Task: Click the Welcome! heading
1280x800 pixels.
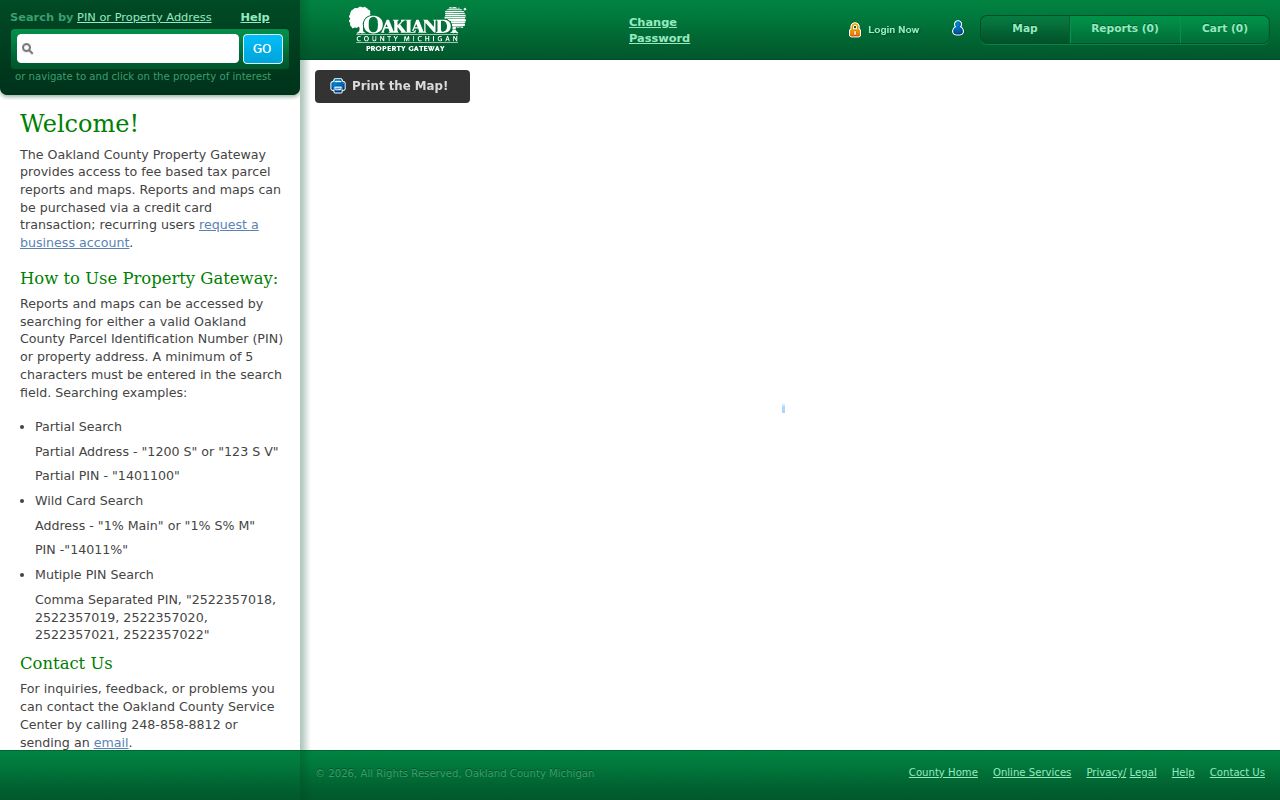Action: point(79,124)
